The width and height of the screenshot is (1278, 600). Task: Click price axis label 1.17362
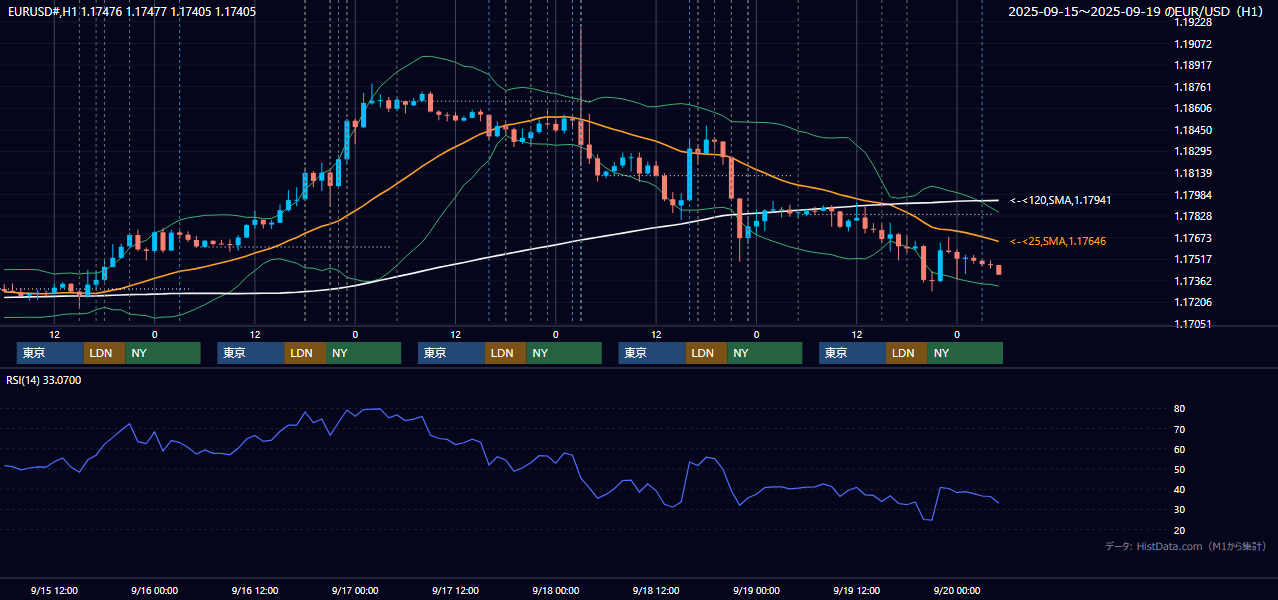[1194, 281]
